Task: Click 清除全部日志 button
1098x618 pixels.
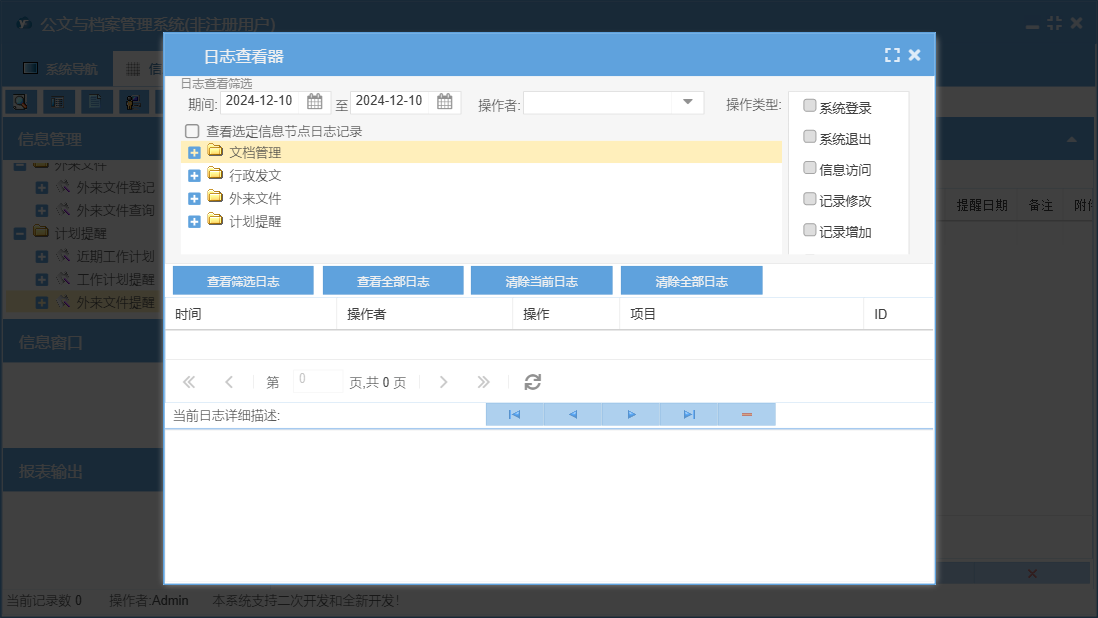Action: point(691,281)
